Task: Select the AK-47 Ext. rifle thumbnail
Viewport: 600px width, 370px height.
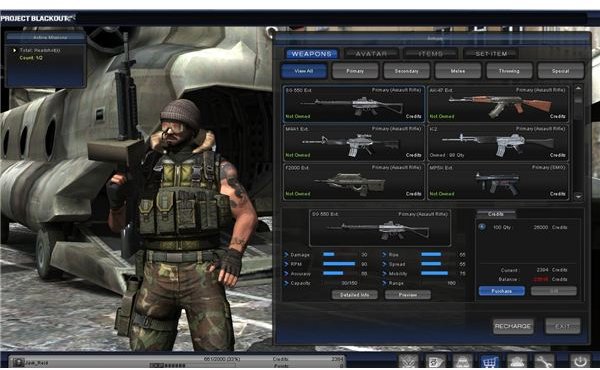Action: pyautogui.click(x=497, y=103)
